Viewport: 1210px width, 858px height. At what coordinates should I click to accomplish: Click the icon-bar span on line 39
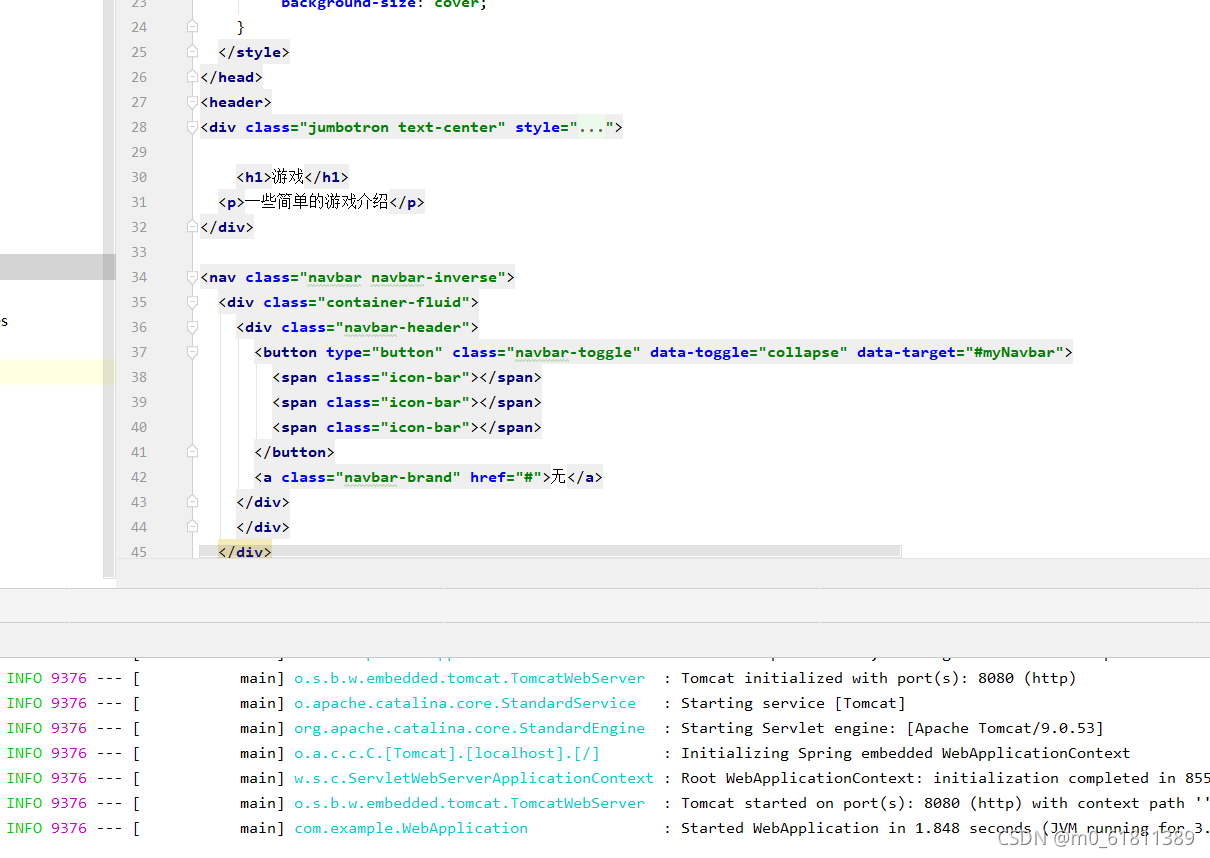pyautogui.click(x=407, y=402)
